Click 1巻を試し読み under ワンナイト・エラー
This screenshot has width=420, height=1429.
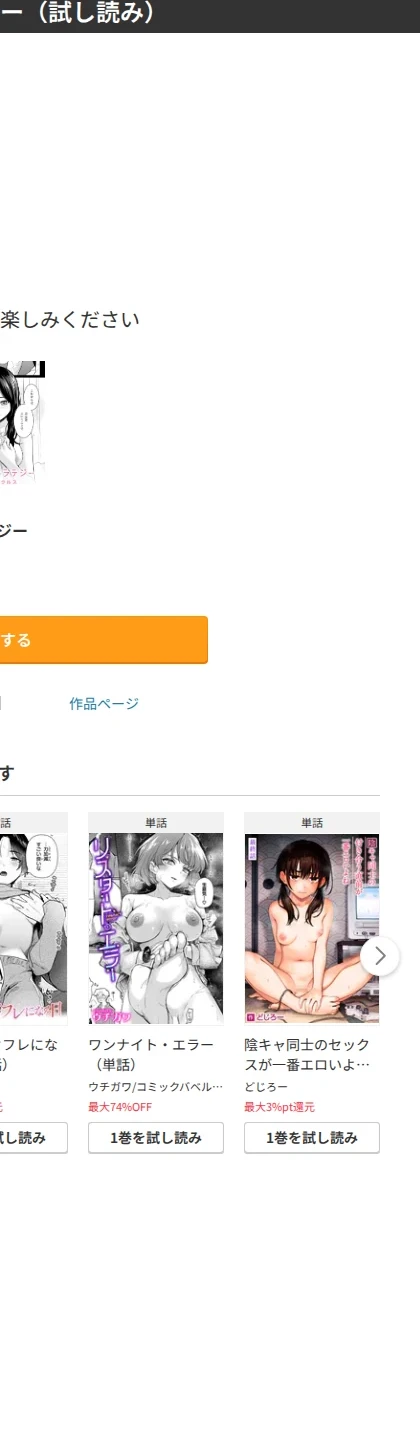[x=156, y=1138]
